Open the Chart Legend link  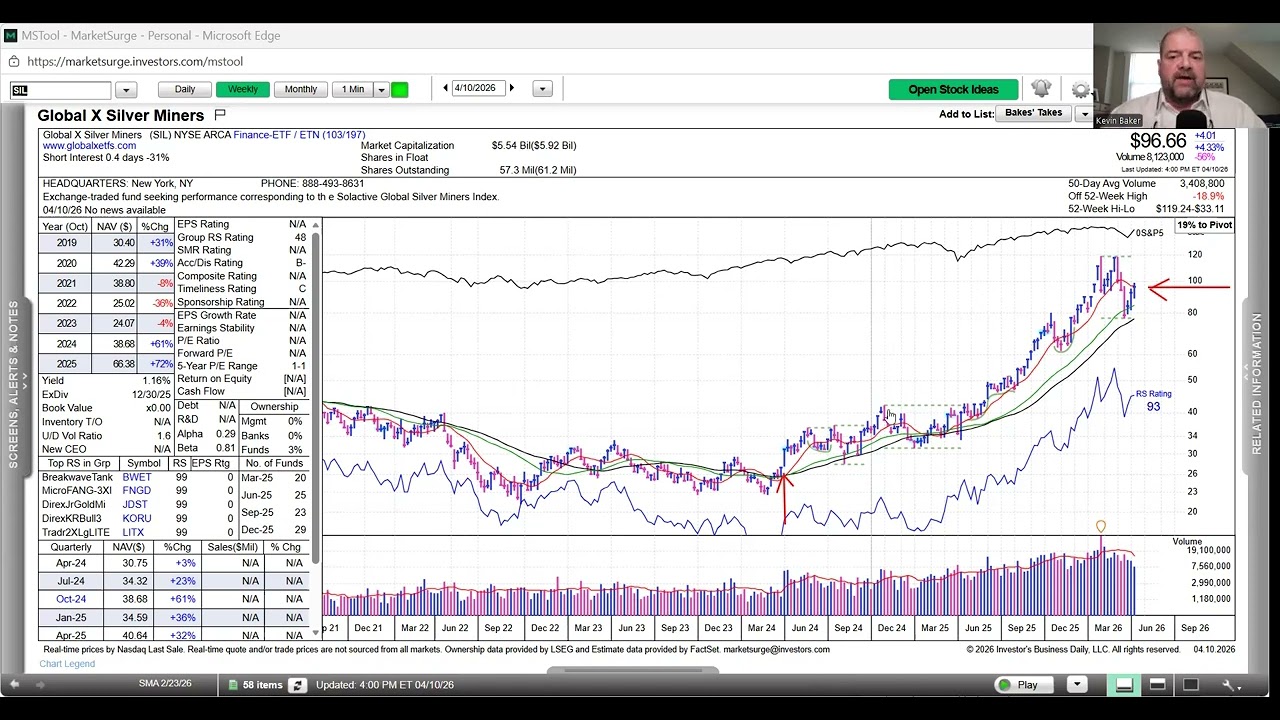67,664
